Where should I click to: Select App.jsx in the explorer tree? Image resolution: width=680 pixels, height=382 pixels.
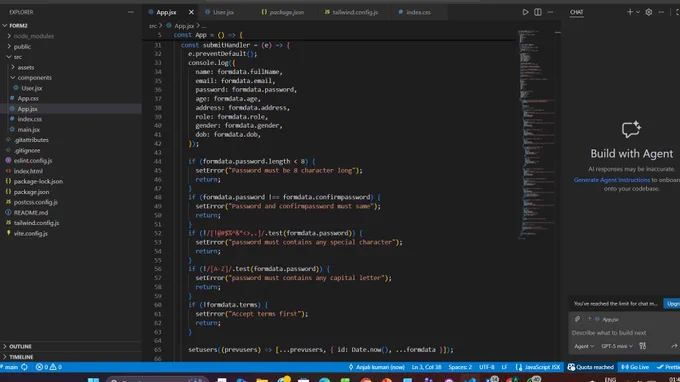(27, 109)
